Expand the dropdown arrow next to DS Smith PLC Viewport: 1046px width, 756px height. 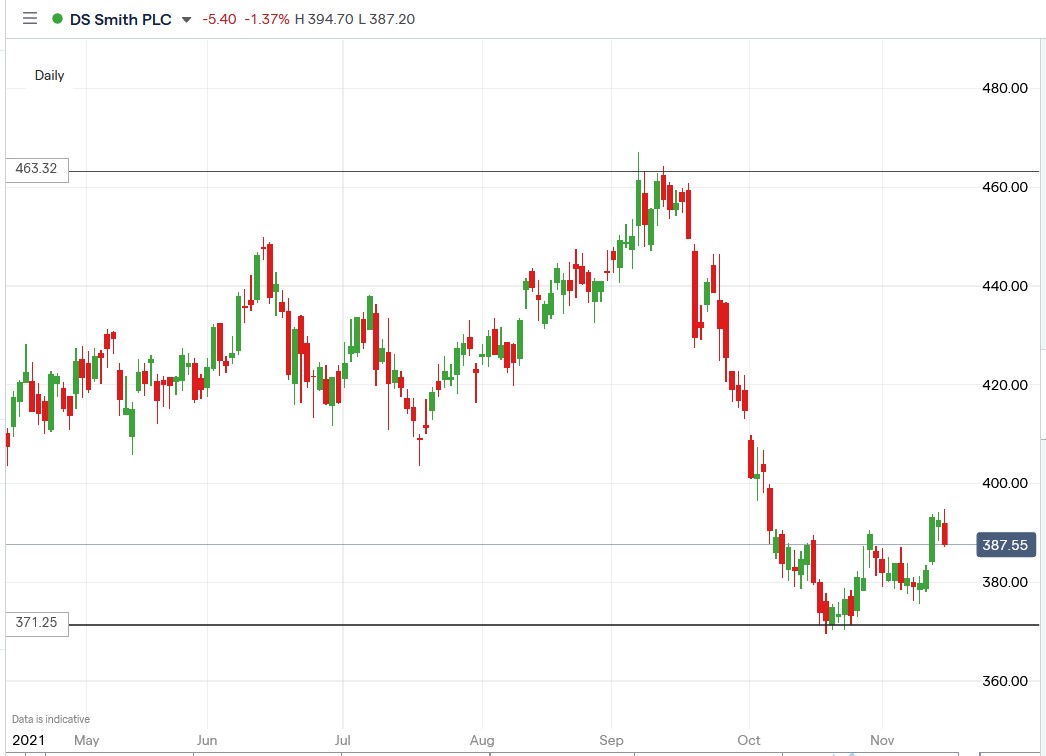pyautogui.click(x=187, y=19)
